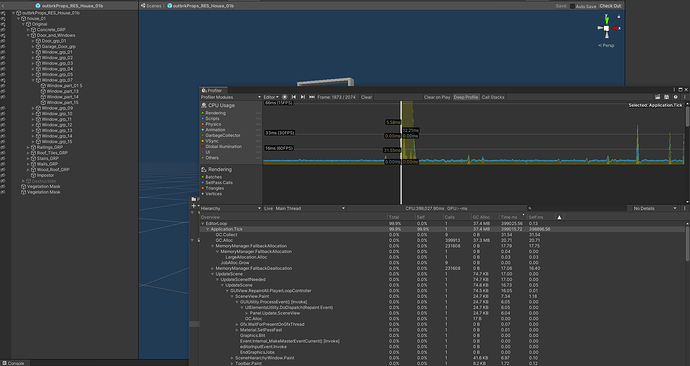Click the Save button in Scene view
The height and width of the screenshot is (366, 690).
coord(561,6)
